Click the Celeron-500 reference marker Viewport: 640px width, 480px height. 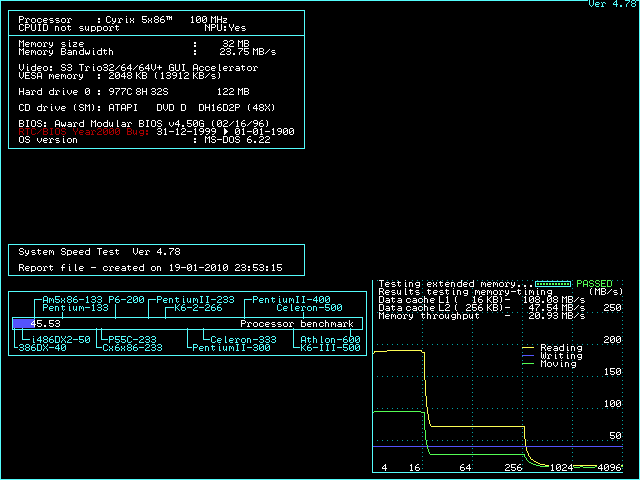coord(303,308)
